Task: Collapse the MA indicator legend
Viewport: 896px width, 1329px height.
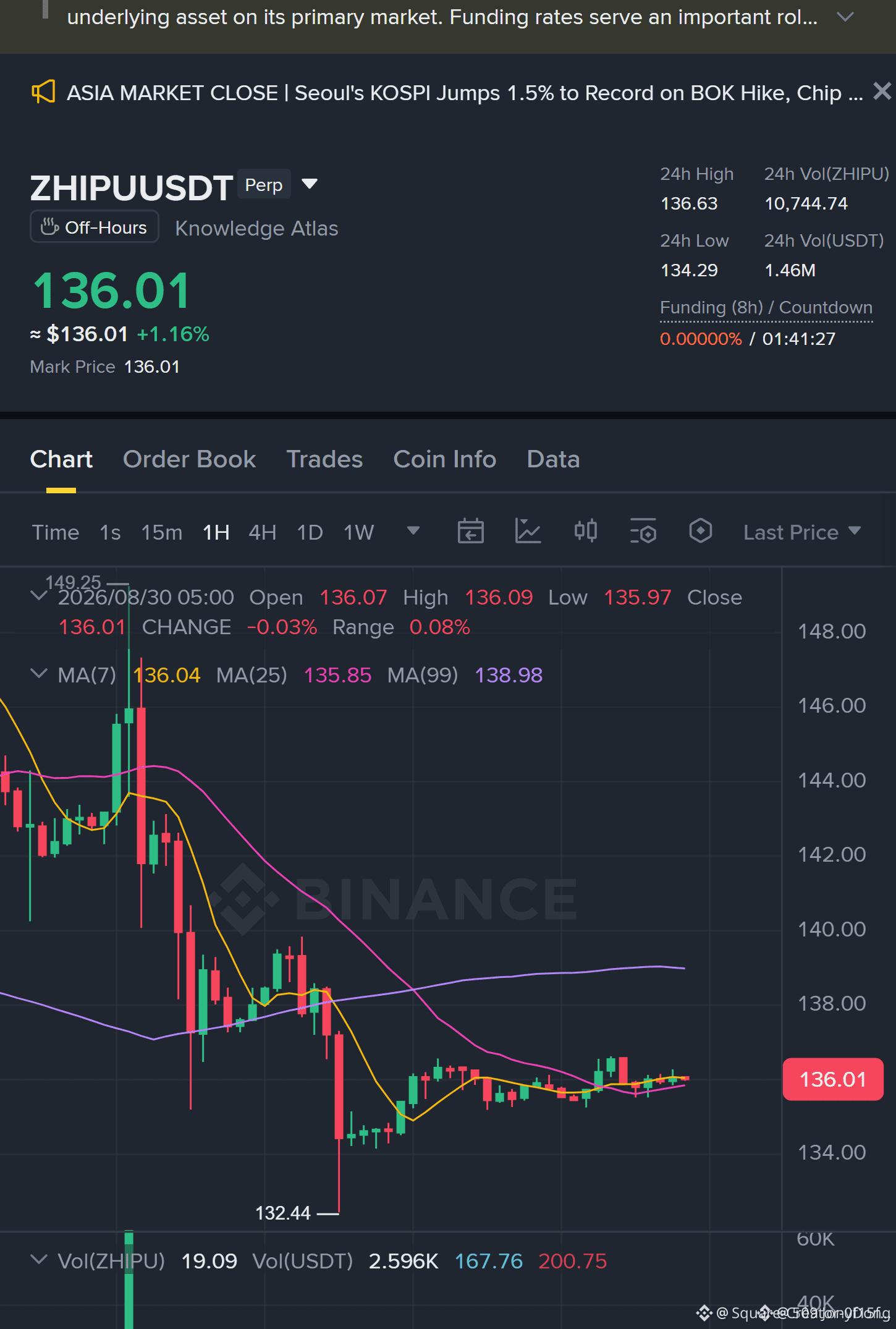Action: (x=39, y=673)
